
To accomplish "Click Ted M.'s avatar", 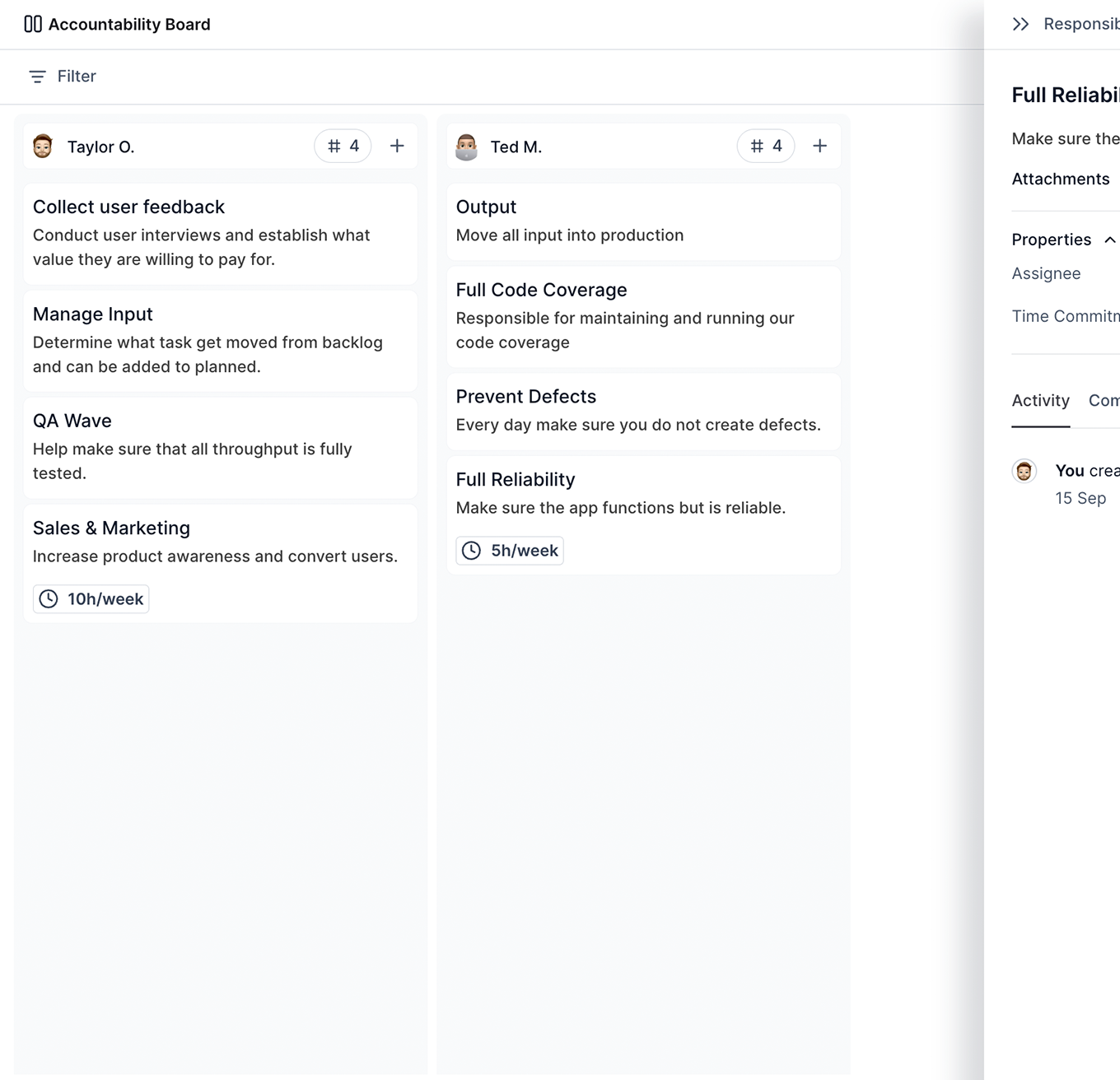I will click(466, 147).
